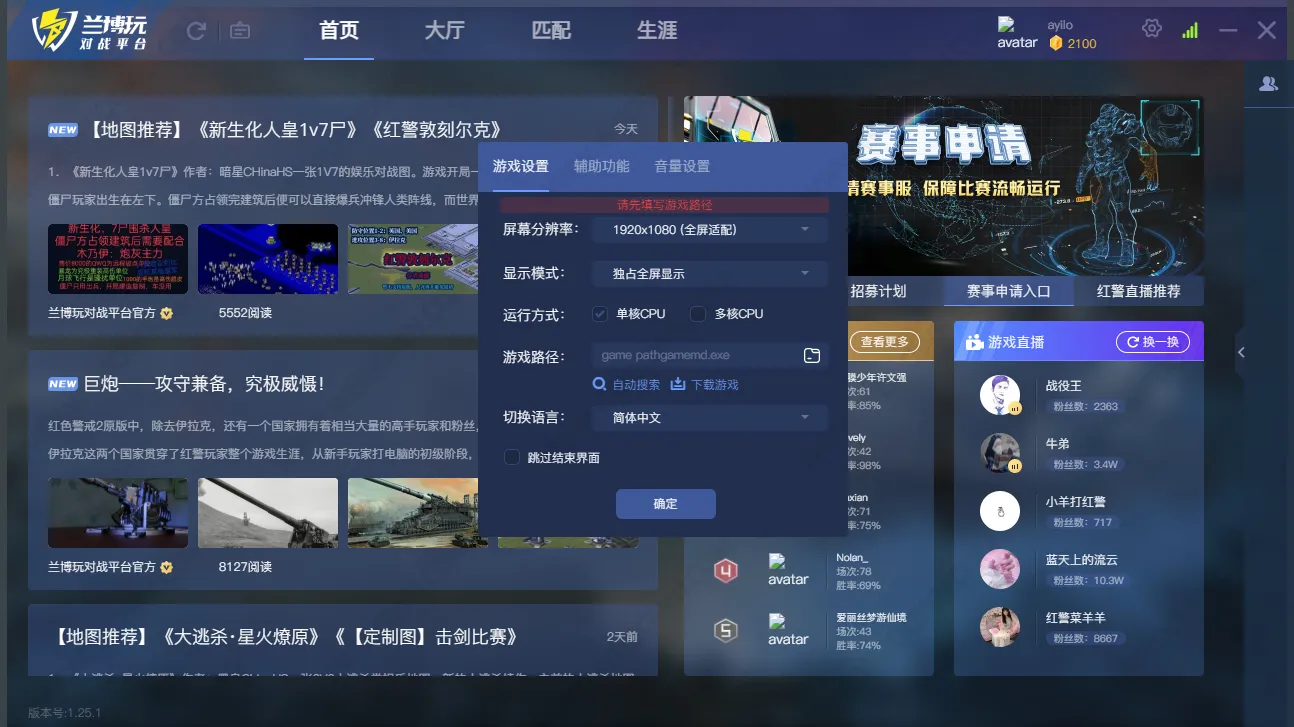Click the 下载游戏 link
This screenshot has height=727, width=1294.
pos(705,384)
